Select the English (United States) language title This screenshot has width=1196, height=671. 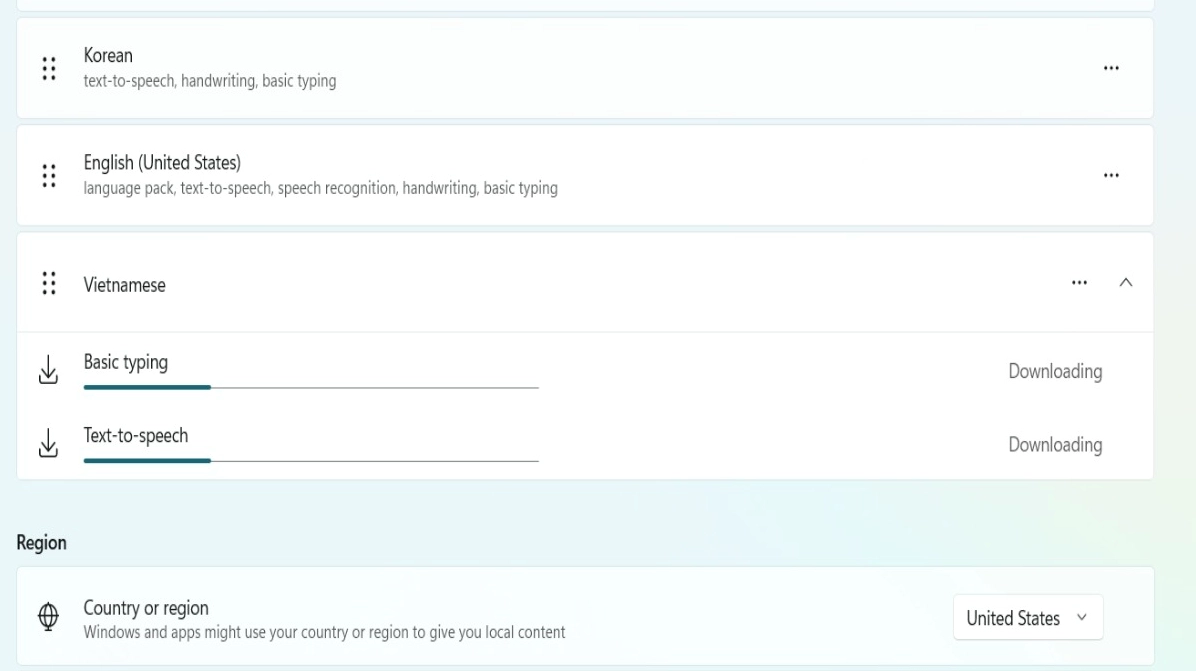[162, 163]
